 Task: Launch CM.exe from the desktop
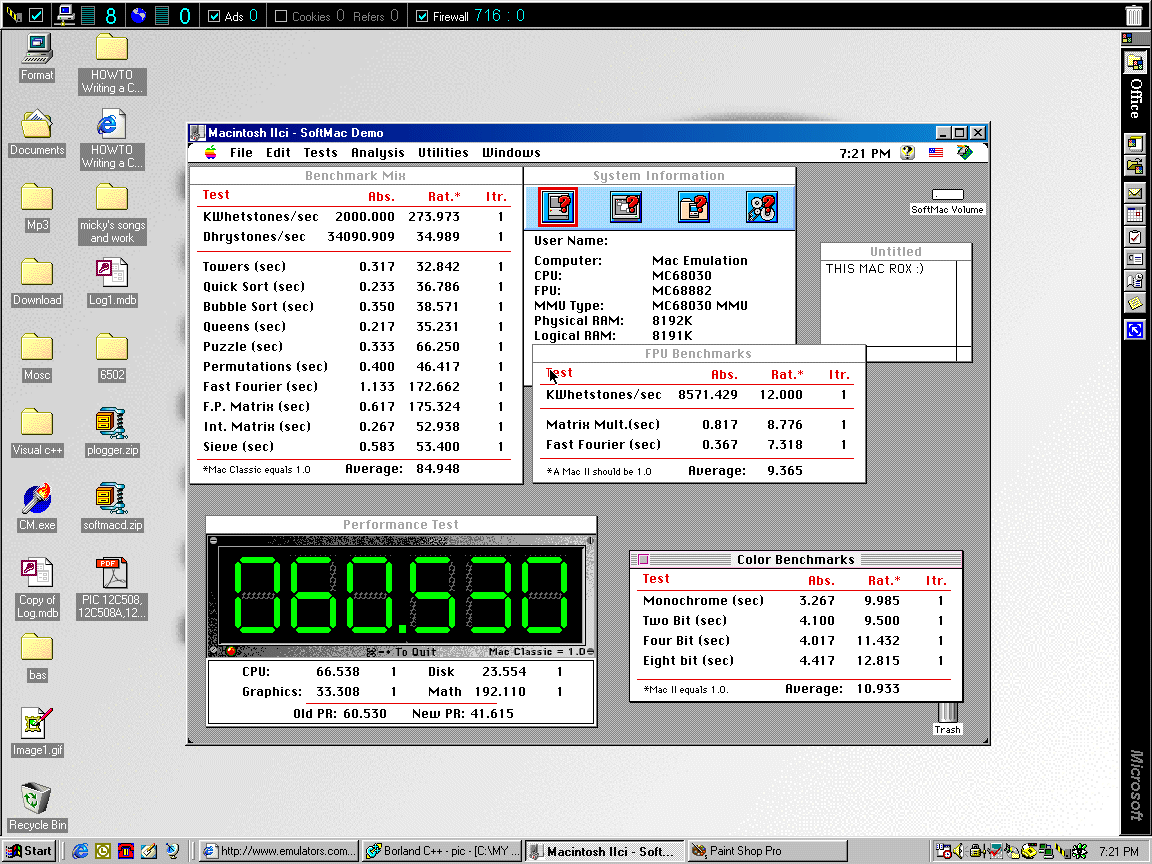(37, 500)
